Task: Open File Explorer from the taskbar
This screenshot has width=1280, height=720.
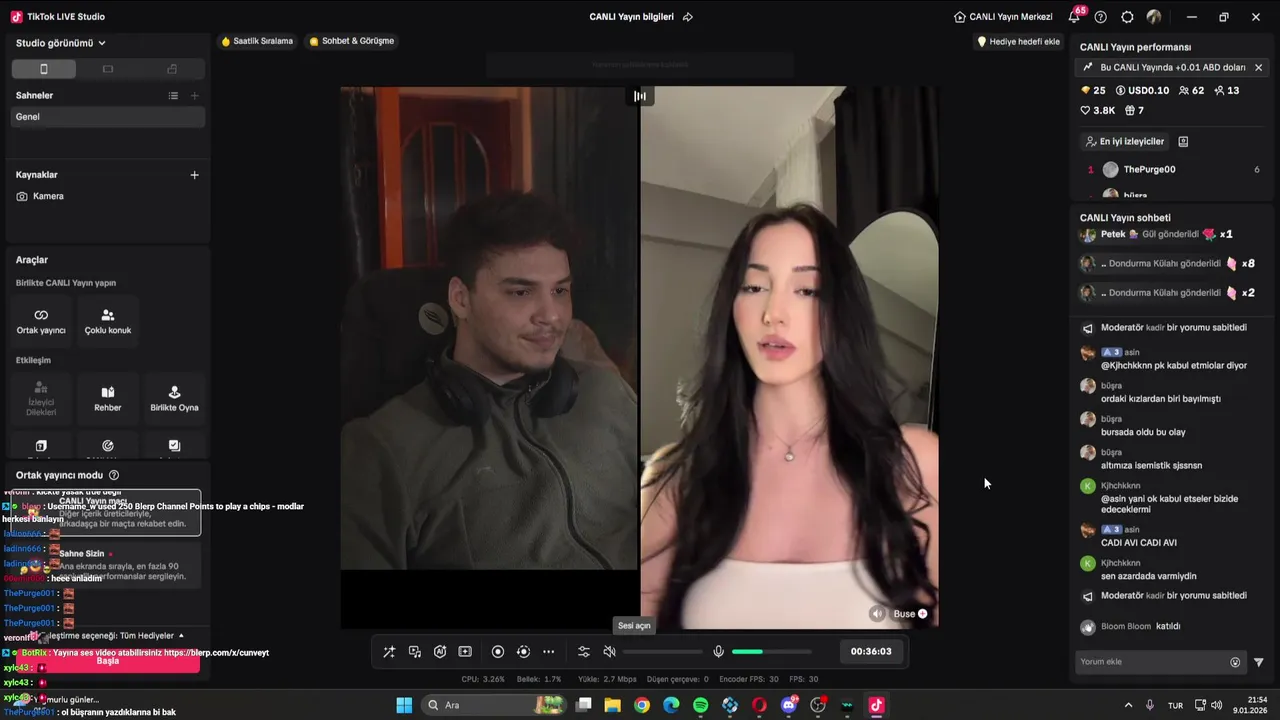Action: tap(613, 705)
